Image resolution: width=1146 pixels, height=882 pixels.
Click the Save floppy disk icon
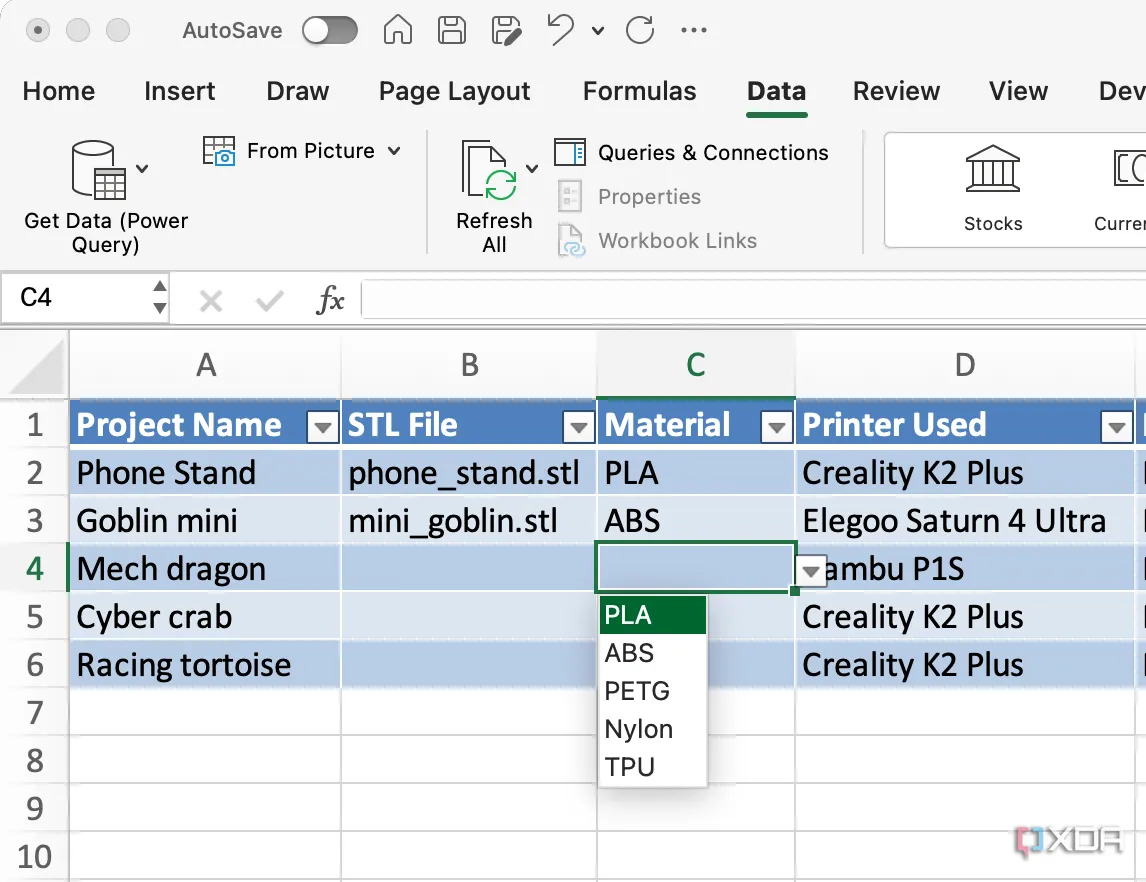tap(452, 30)
